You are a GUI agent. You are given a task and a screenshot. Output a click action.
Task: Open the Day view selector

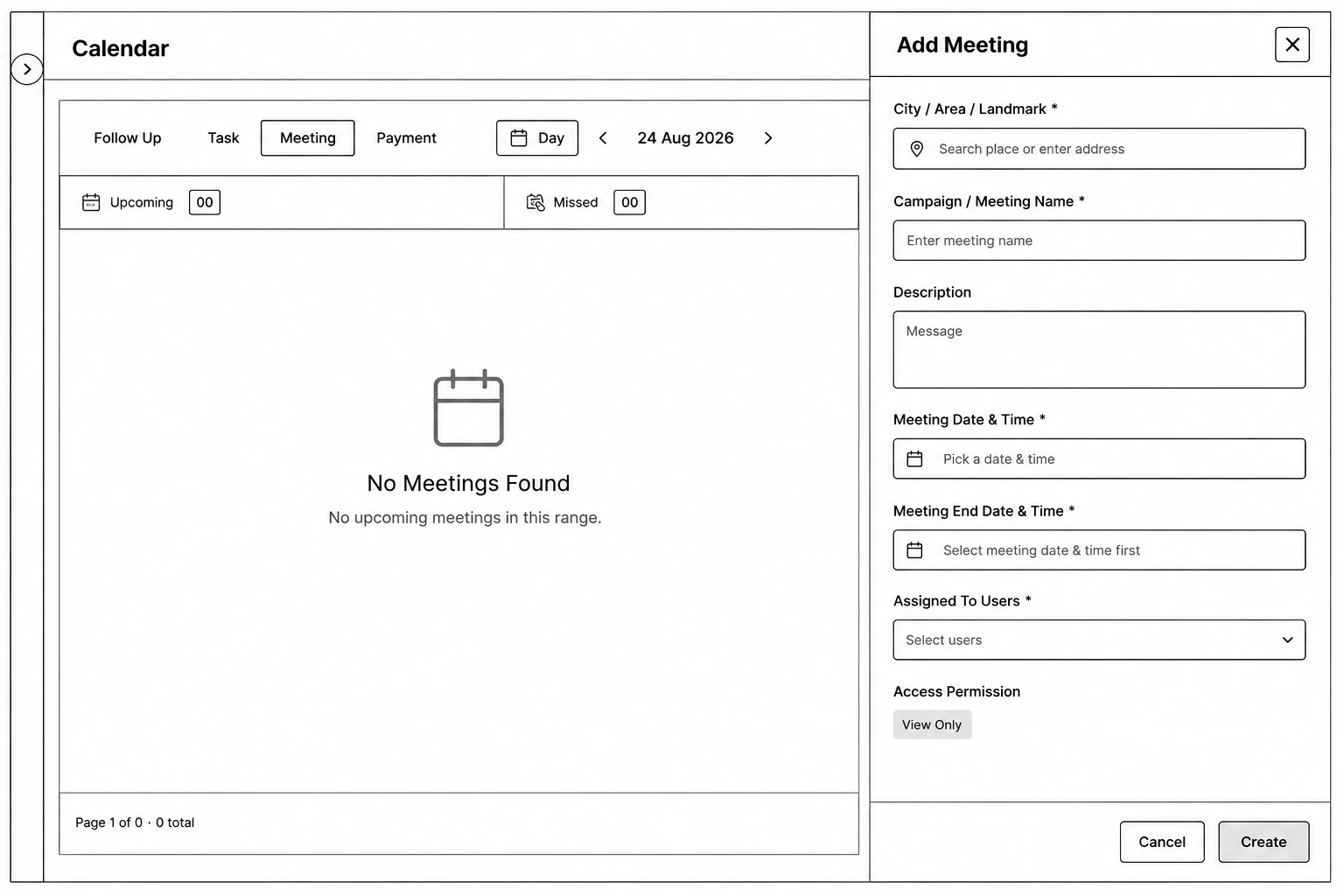pyautogui.click(x=537, y=138)
